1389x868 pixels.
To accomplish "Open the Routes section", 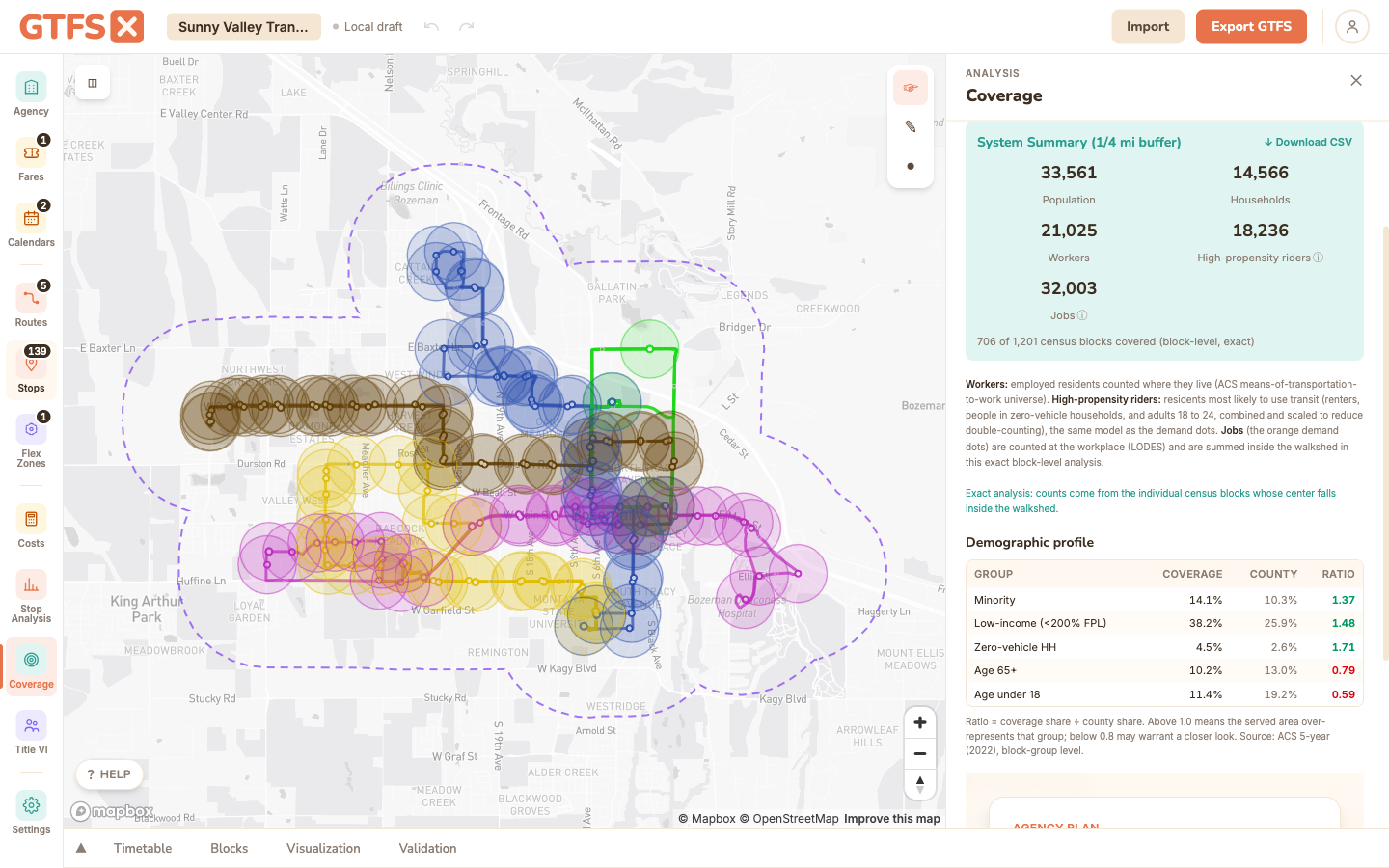I will (x=31, y=306).
